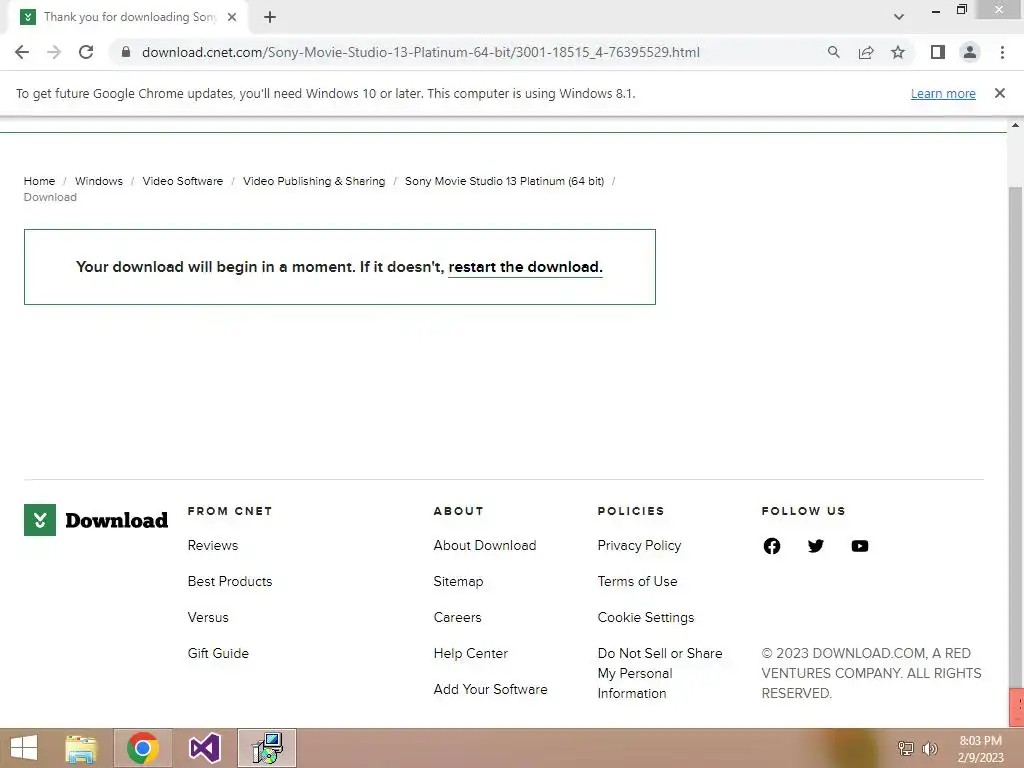Open the zoom magnifier in address bar
The height and width of the screenshot is (768, 1024).
click(x=833, y=52)
